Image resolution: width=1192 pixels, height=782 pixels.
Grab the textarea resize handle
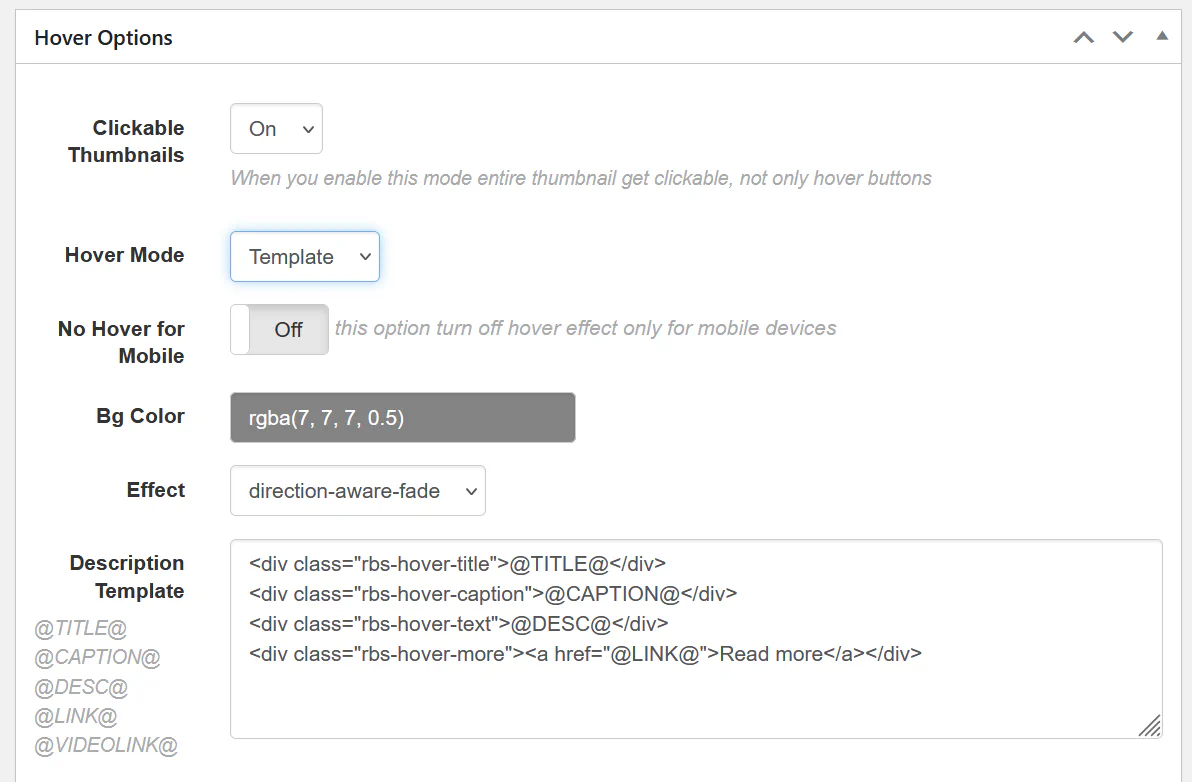(1150, 727)
